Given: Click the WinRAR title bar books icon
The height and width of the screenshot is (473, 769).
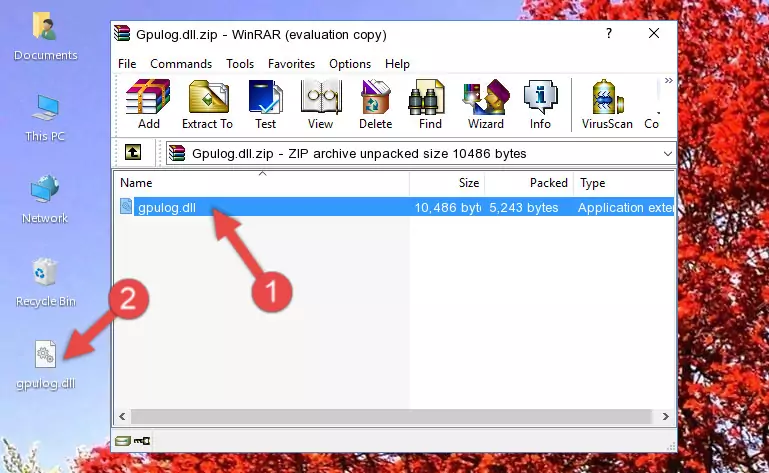Looking at the screenshot, I should (x=122, y=33).
